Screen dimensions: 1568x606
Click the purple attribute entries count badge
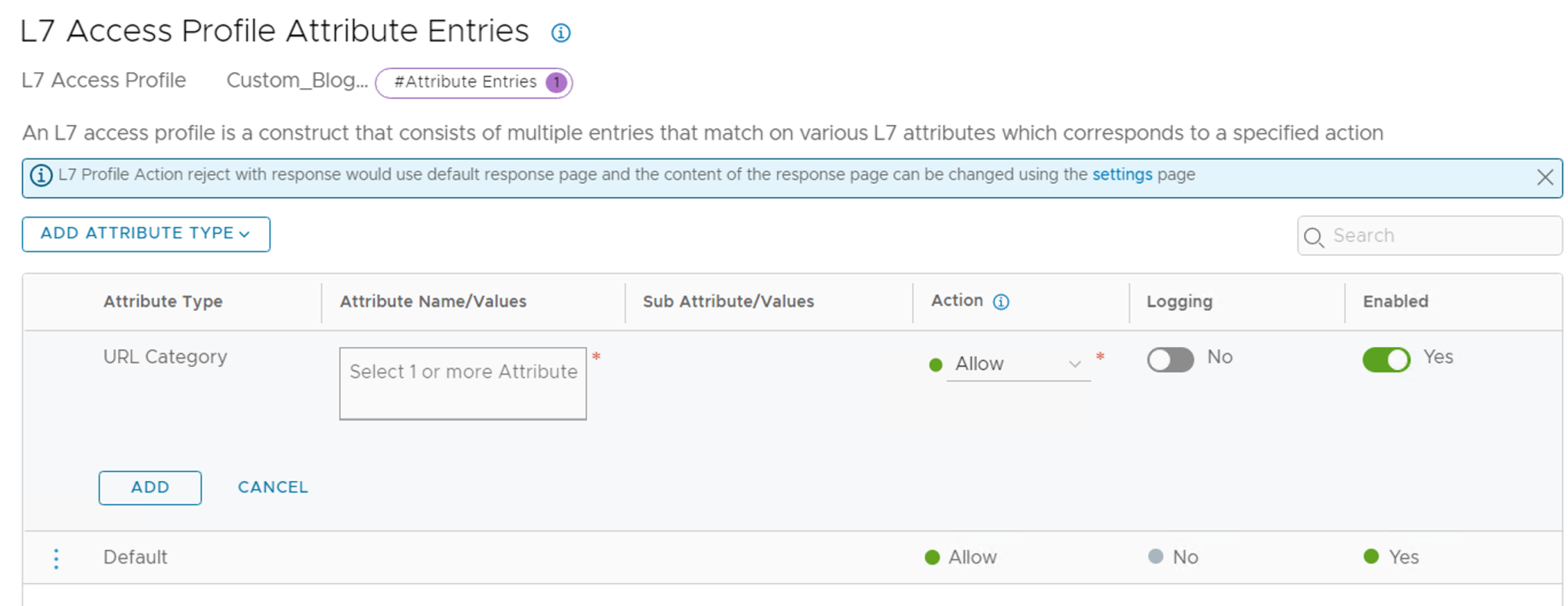(556, 83)
